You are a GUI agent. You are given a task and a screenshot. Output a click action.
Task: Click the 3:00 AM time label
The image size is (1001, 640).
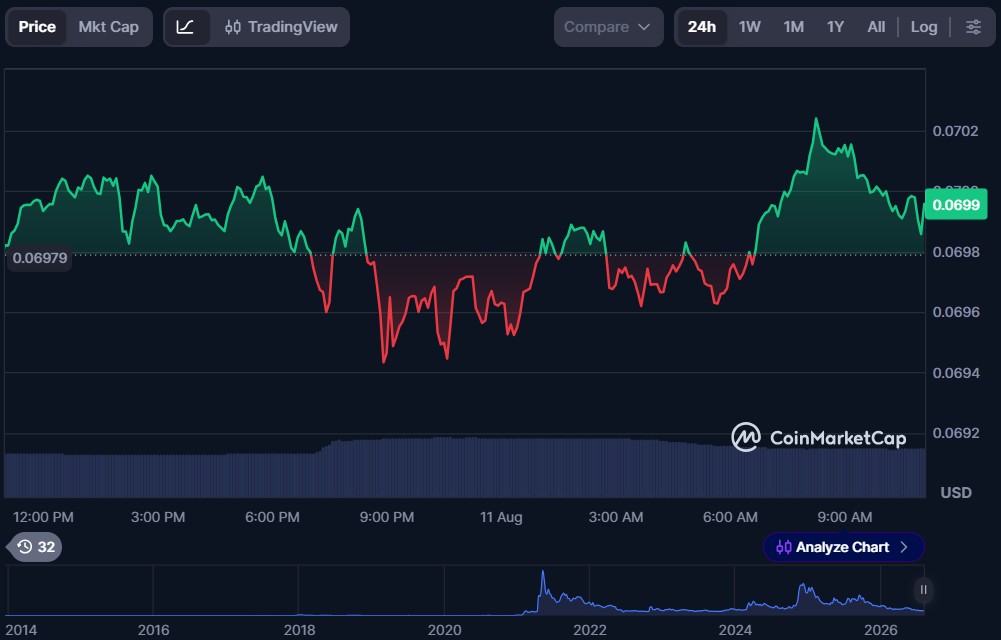[x=615, y=517]
